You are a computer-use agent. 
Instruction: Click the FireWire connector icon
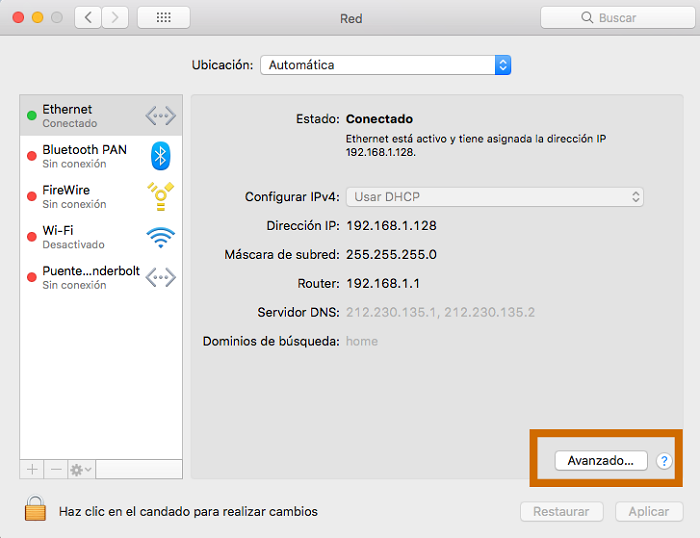[x=160, y=196]
